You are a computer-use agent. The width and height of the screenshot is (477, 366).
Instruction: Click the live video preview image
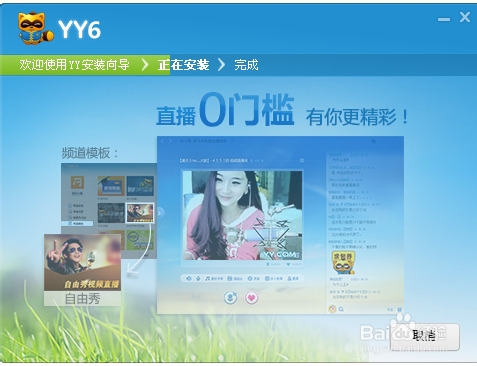pyautogui.click(x=242, y=215)
